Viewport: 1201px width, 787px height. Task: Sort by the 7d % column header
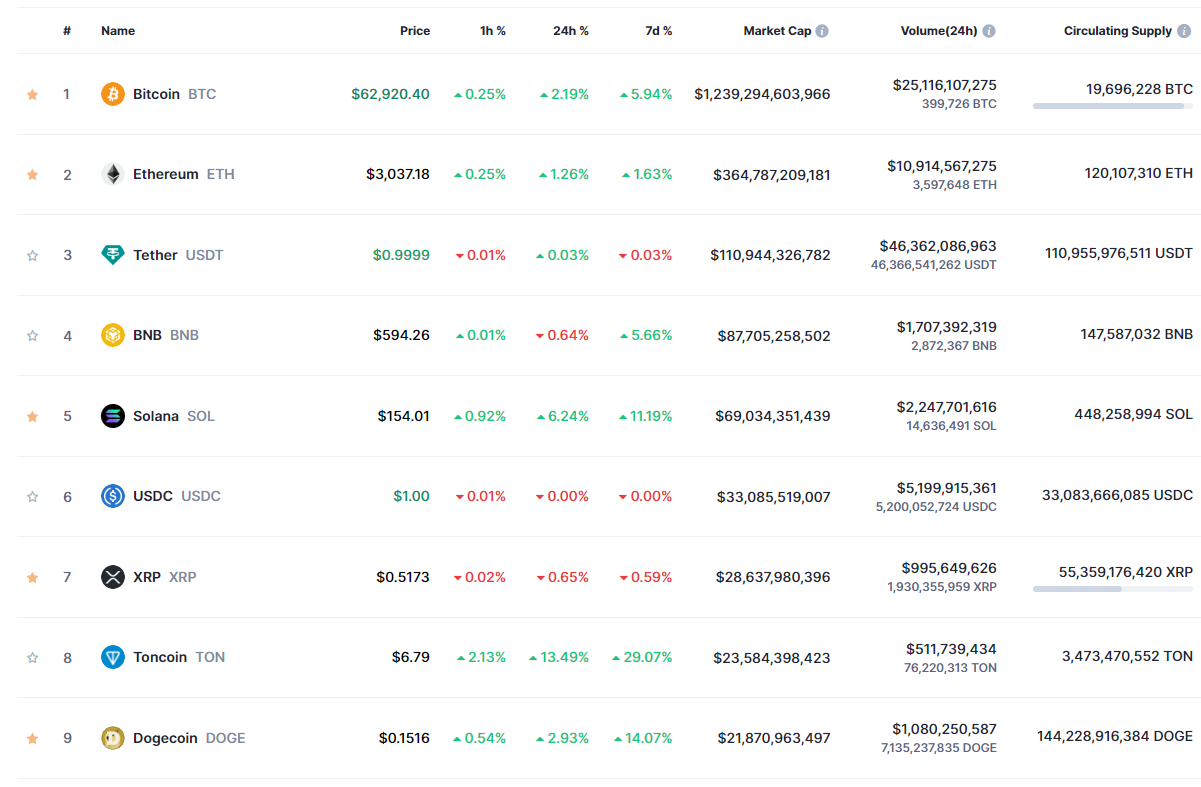tap(659, 31)
